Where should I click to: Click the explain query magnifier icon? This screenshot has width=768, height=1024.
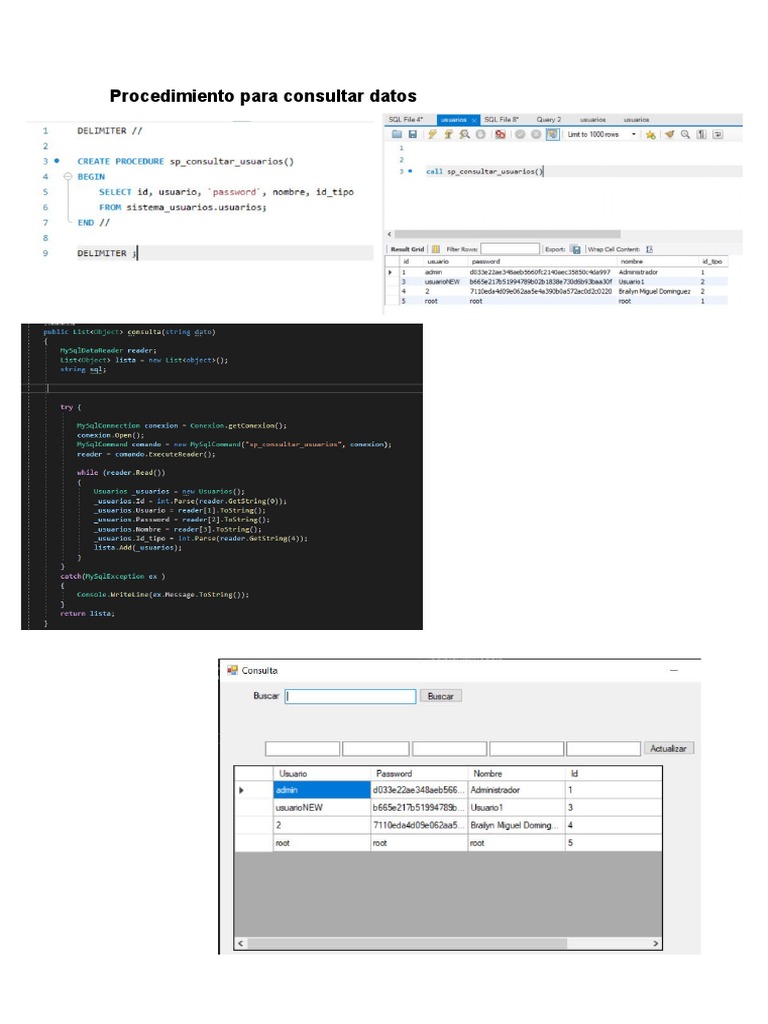pyautogui.click(x=465, y=134)
